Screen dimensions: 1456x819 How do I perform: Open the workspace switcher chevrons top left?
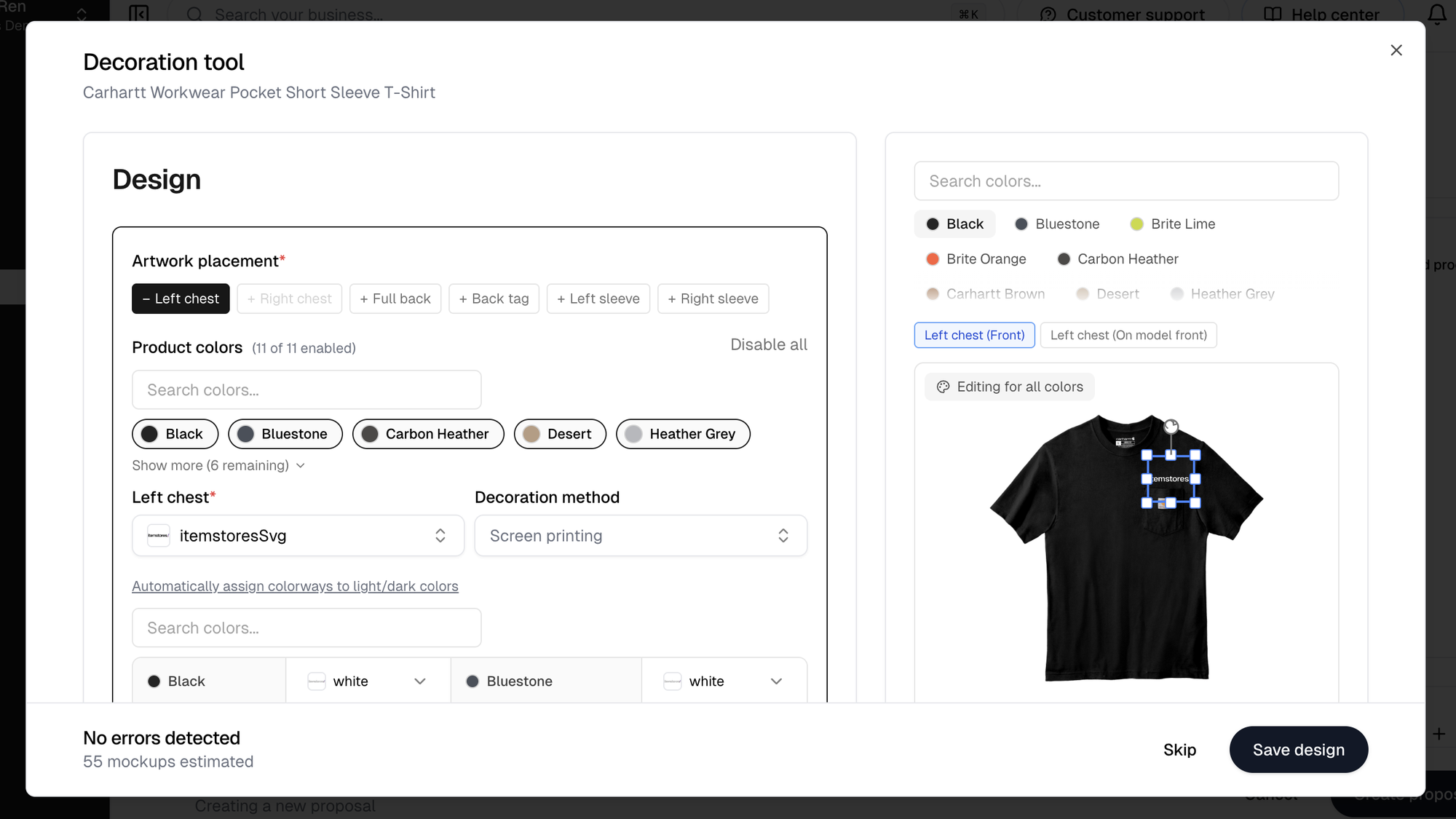pos(82,15)
